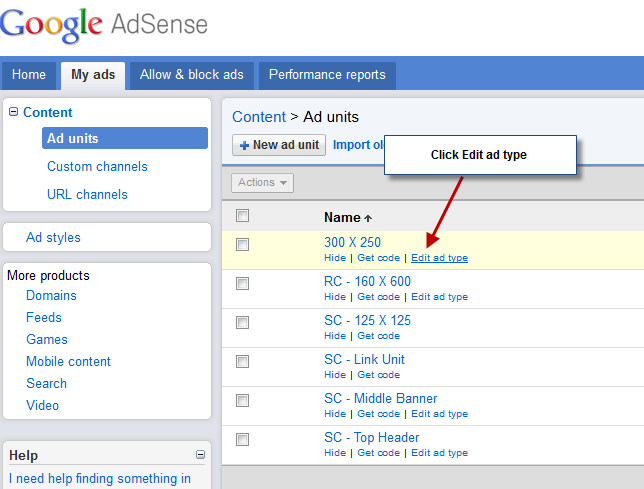This screenshot has height=489, width=644.
Task: Hide the SC - Link Unit
Action: click(335, 375)
